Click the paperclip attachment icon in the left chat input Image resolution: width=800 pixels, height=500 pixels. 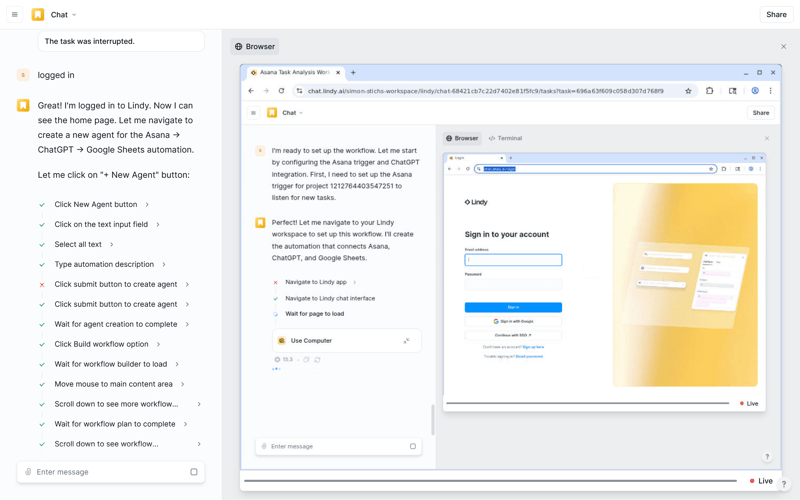tap(28, 472)
